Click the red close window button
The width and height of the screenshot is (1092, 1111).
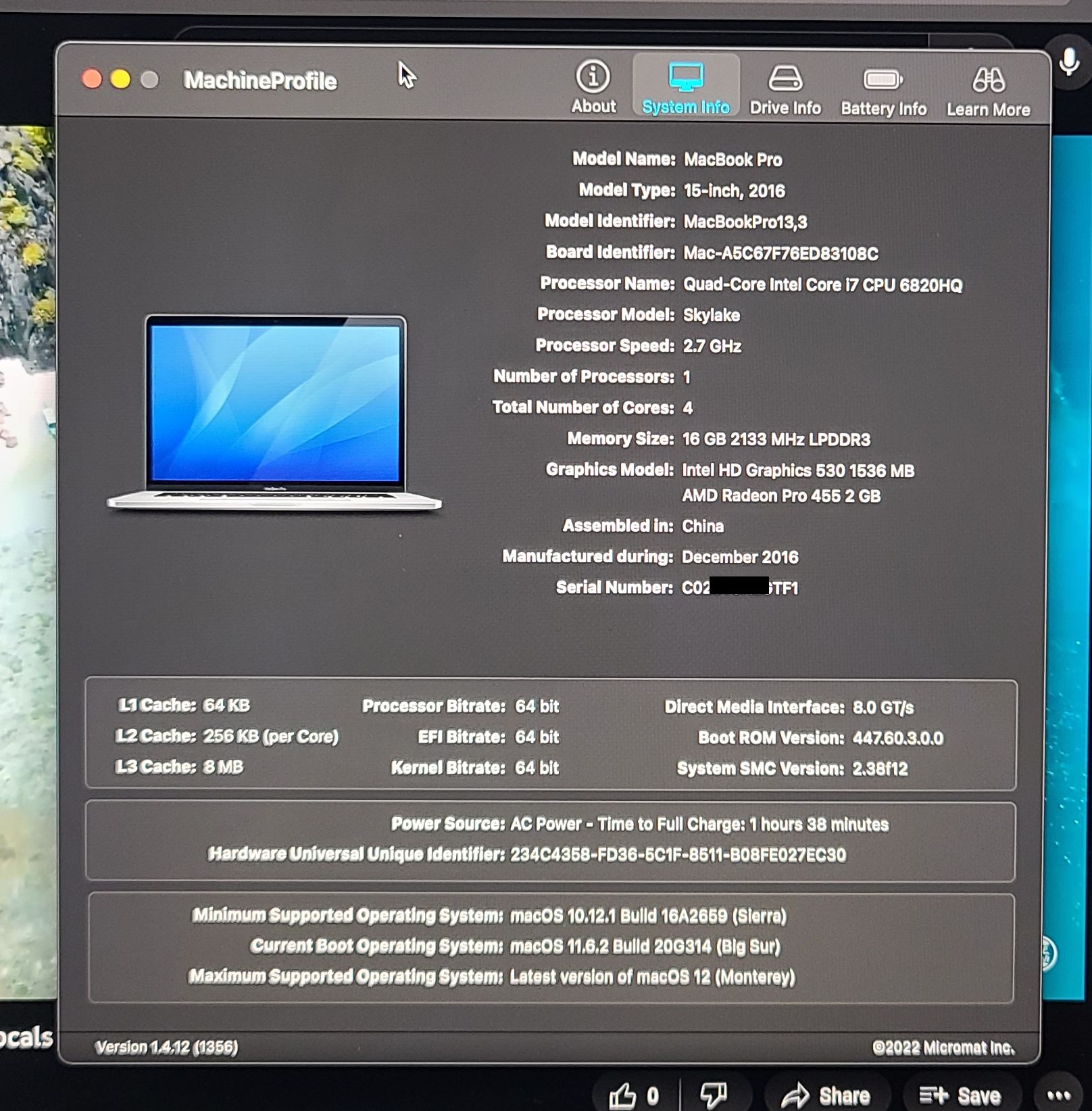(x=91, y=79)
